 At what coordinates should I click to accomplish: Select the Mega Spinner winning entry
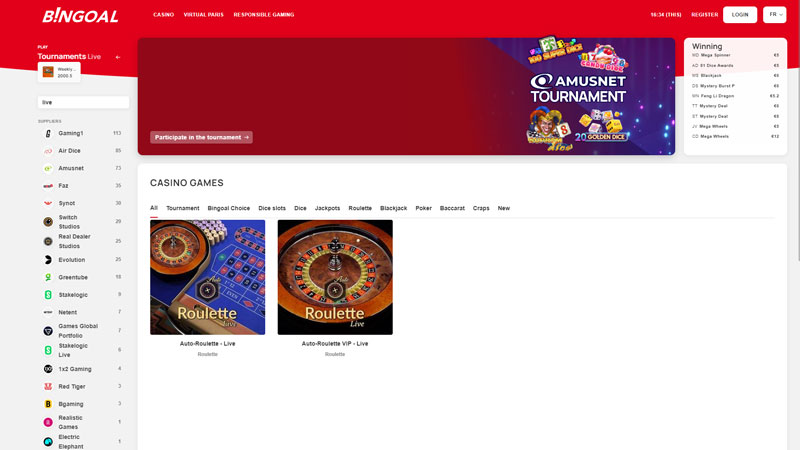click(735, 55)
